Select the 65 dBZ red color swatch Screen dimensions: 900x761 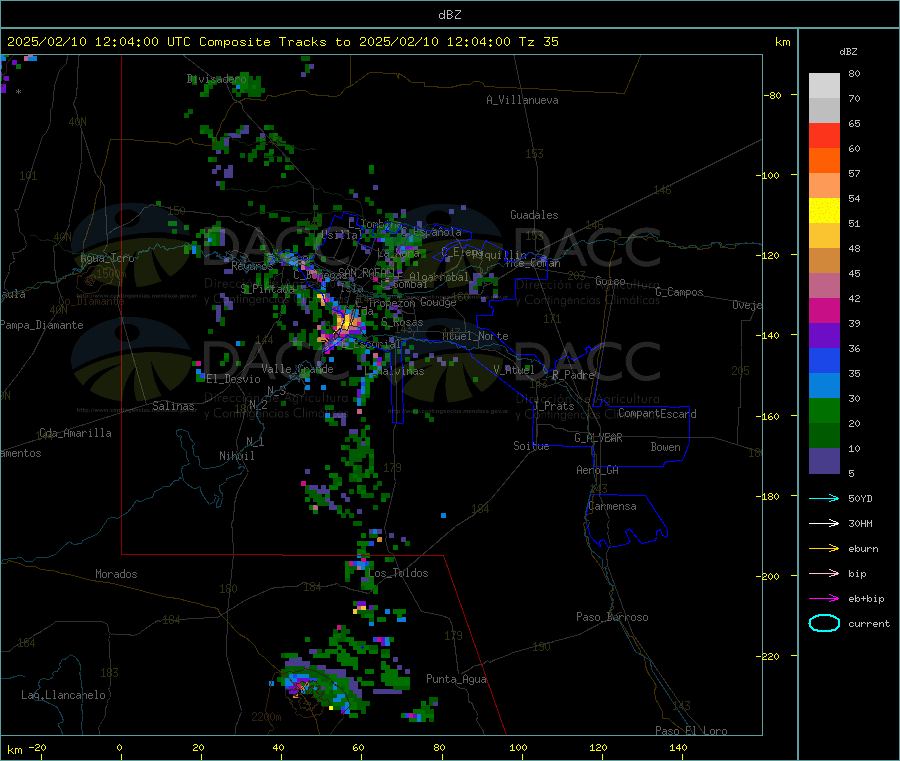pos(824,135)
